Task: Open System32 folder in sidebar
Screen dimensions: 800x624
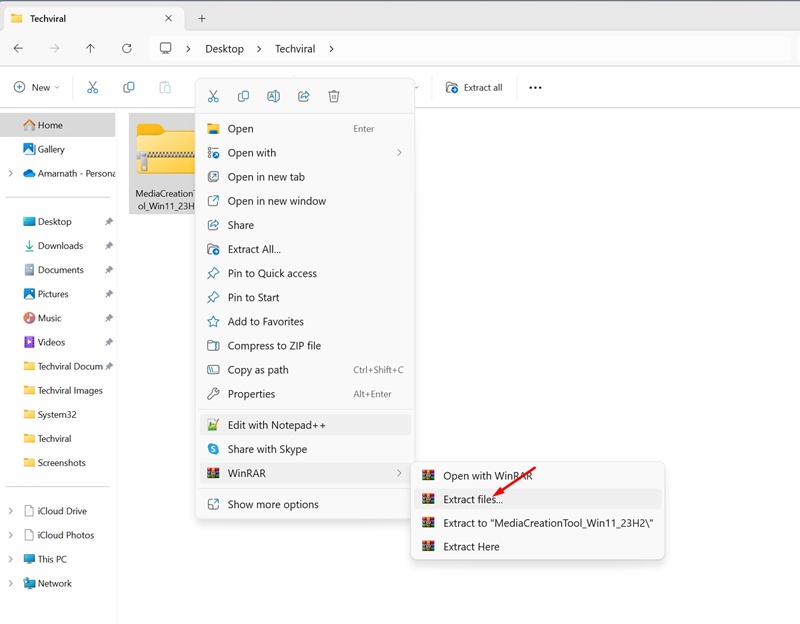Action: [58, 414]
